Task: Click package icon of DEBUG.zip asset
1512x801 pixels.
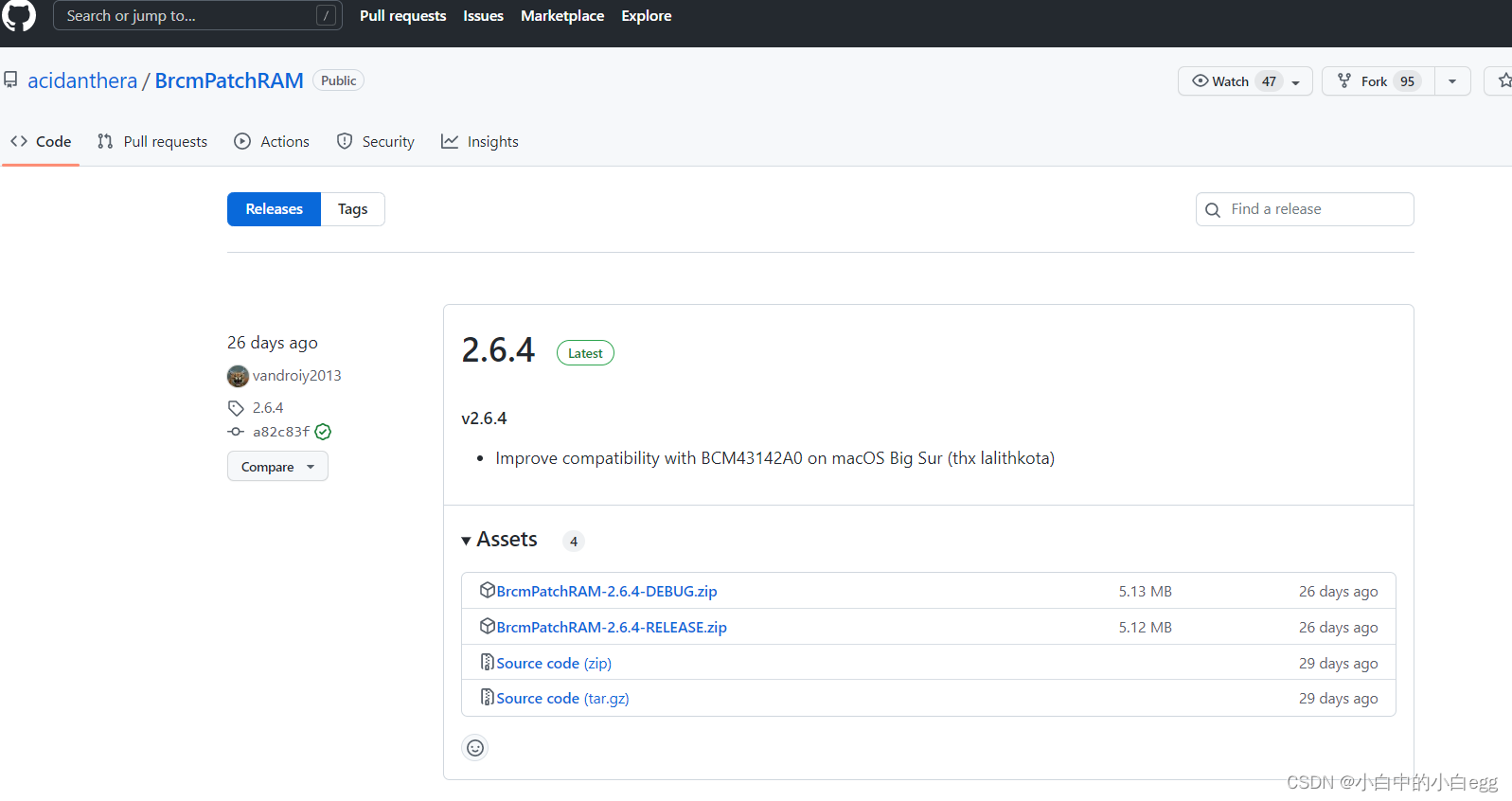Action: point(488,590)
